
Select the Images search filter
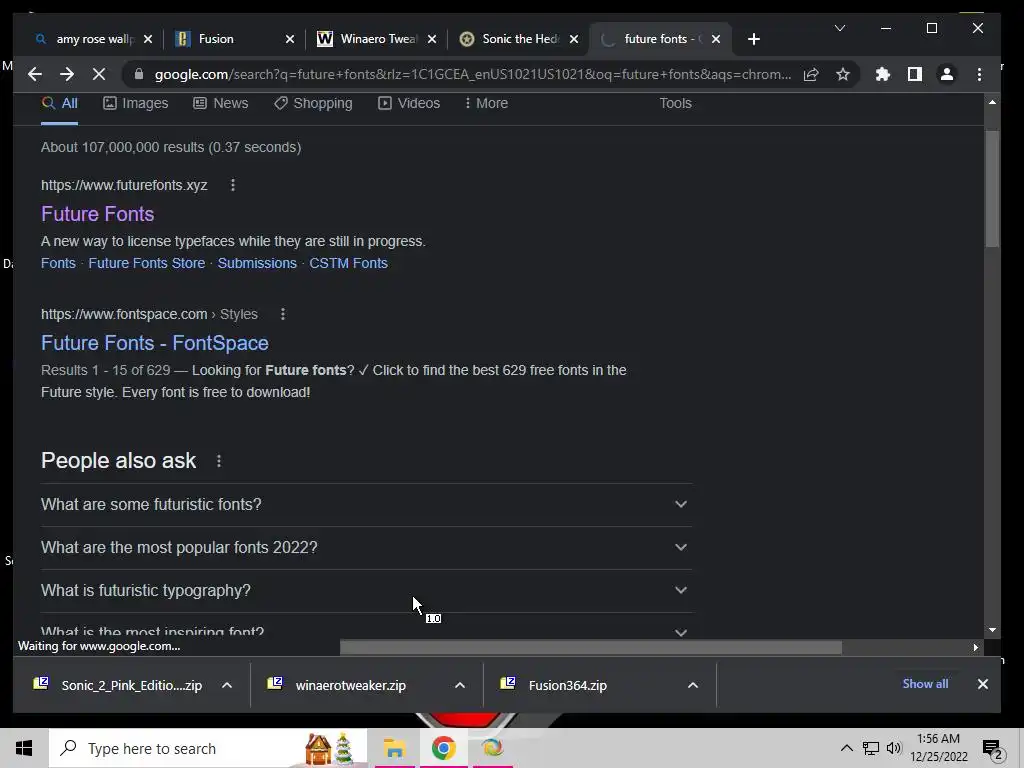(136, 103)
